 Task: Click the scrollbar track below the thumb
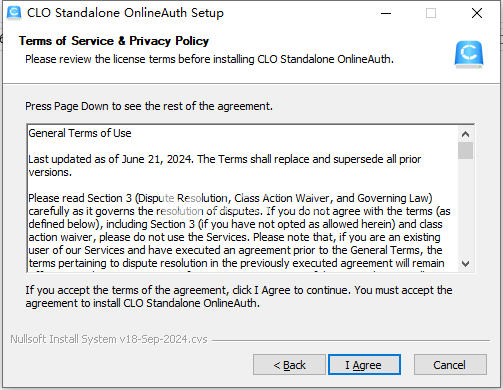[x=465, y=208]
